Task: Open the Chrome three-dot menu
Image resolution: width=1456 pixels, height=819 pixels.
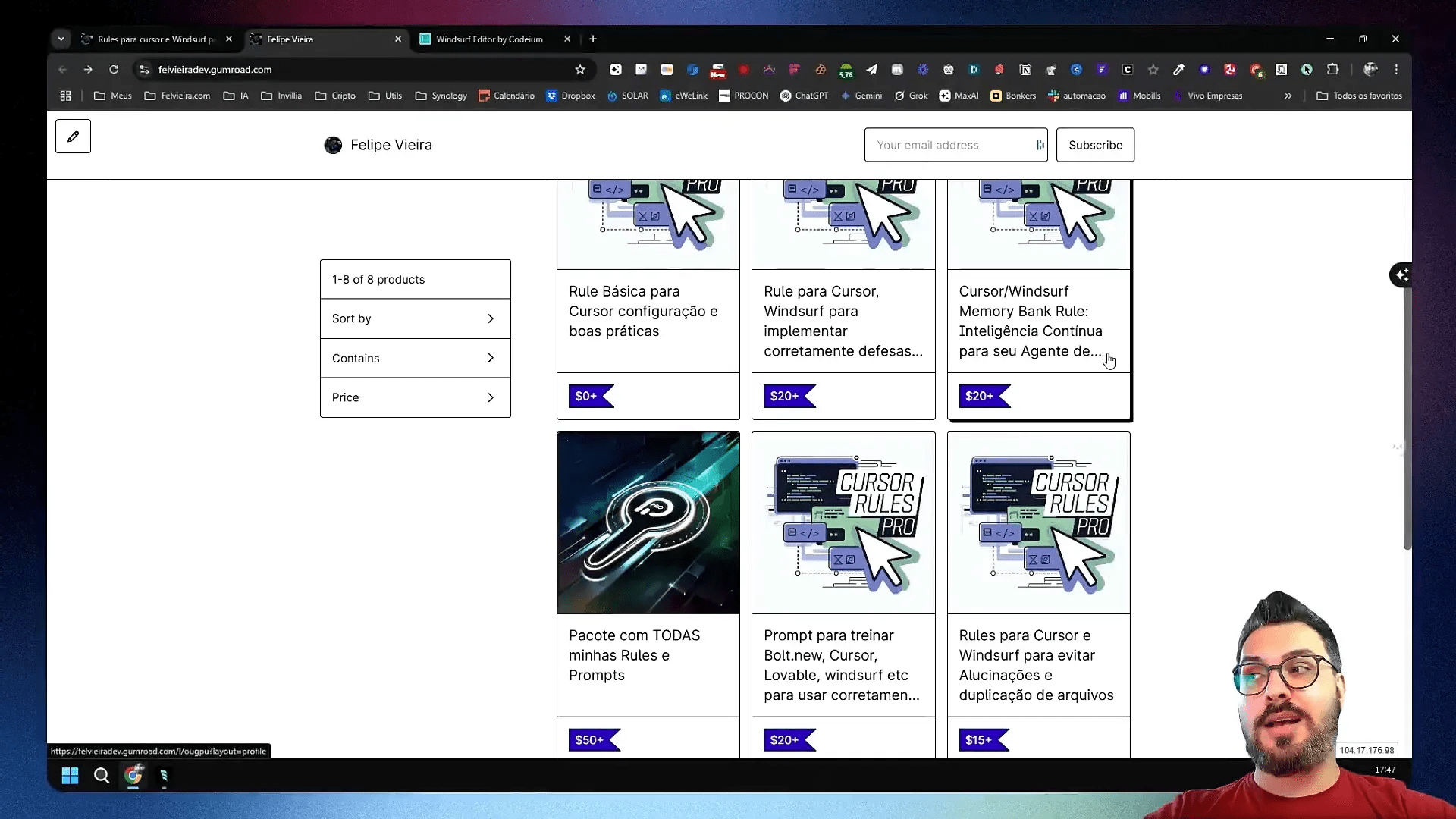Action: (1396, 69)
